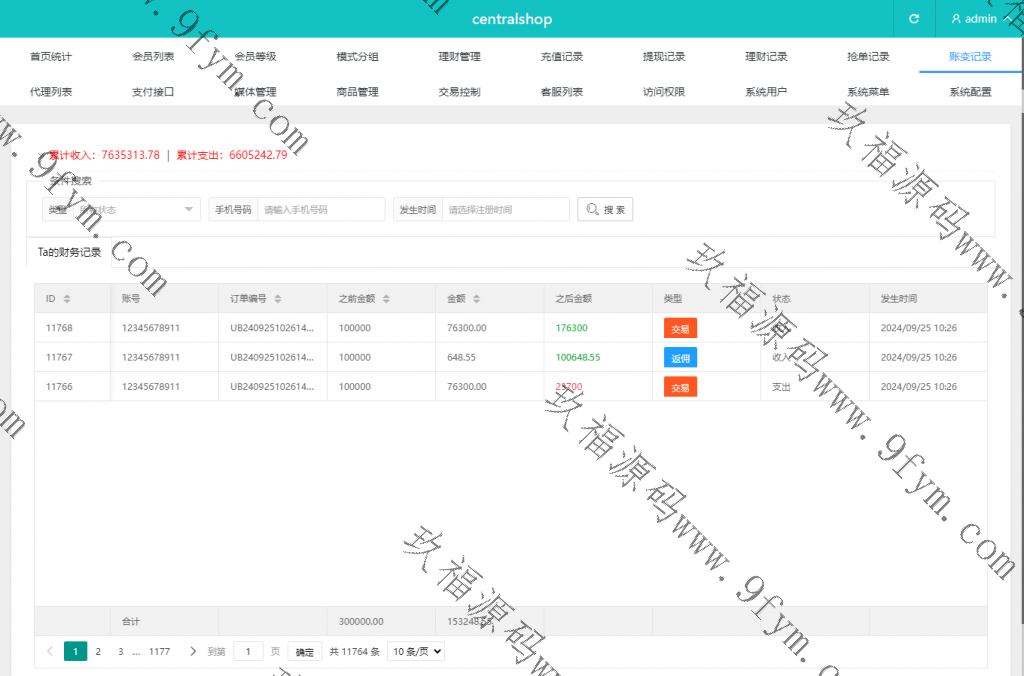Open the 发生时间 date picker field
This screenshot has height=676, width=1024.
pyautogui.click(x=505, y=209)
